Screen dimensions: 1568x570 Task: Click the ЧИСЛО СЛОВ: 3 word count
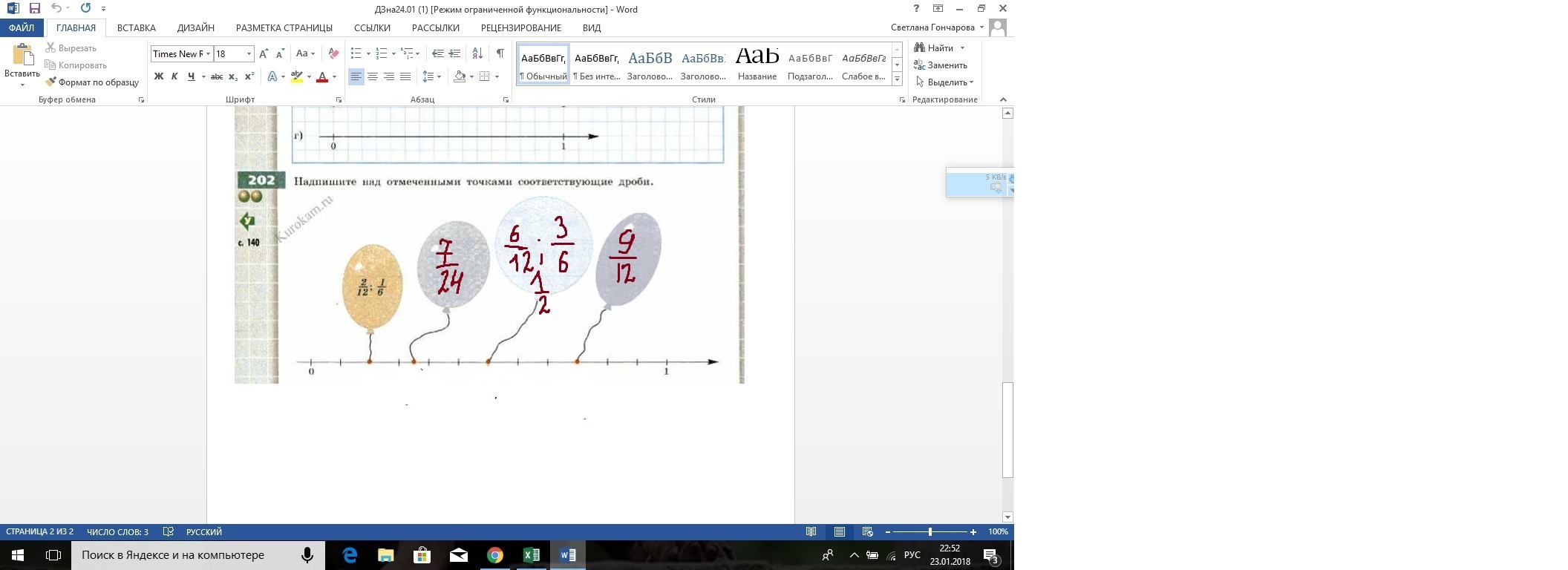click(117, 531)
